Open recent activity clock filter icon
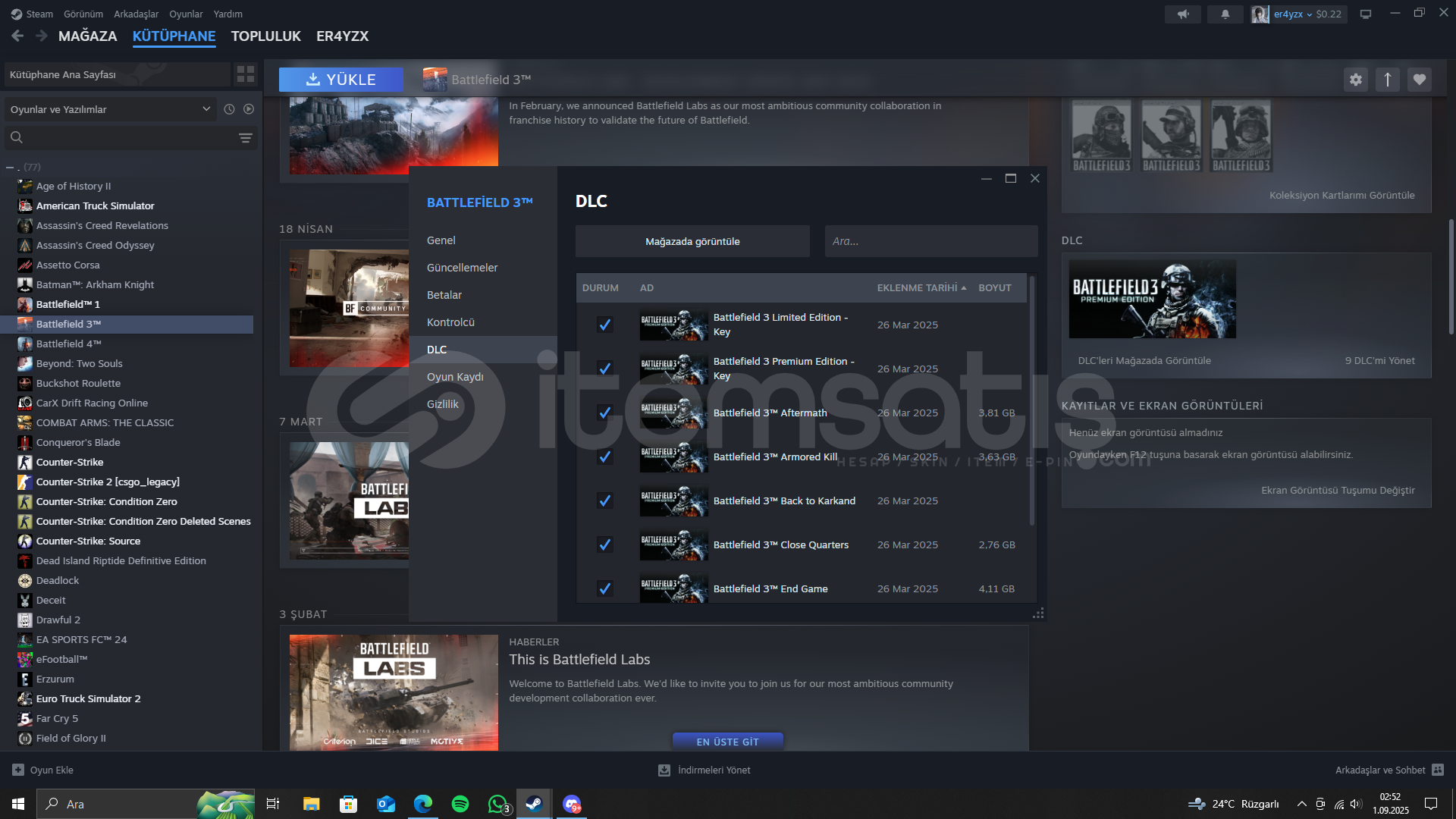This screenshot has height=819, width=1456. 229,109
